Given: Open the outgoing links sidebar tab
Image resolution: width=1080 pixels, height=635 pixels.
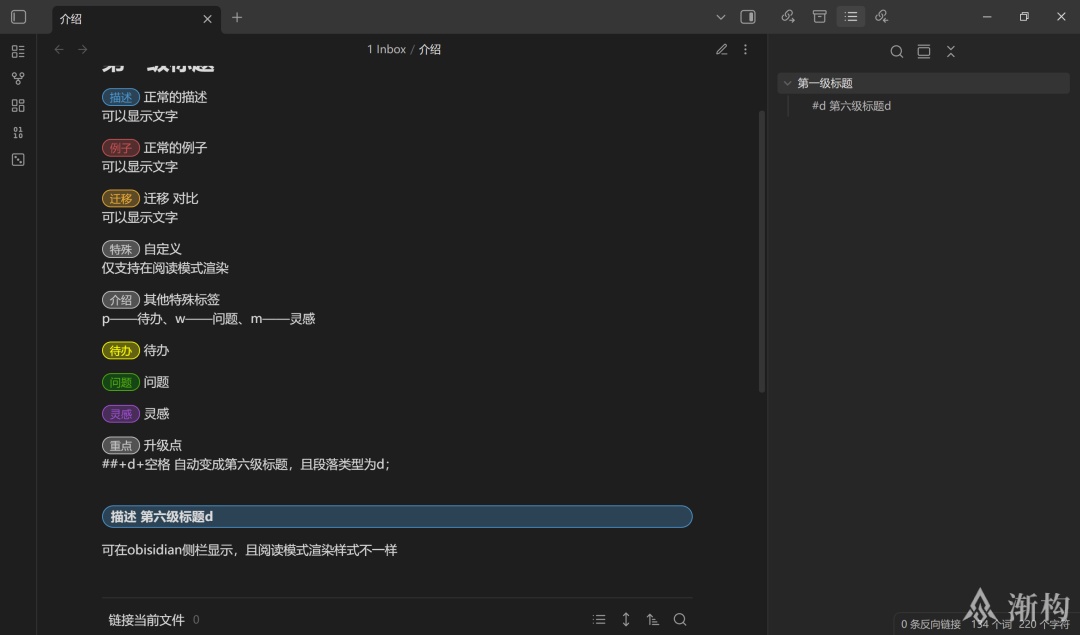Looking at the screenshot, I should tap(881, 17).
